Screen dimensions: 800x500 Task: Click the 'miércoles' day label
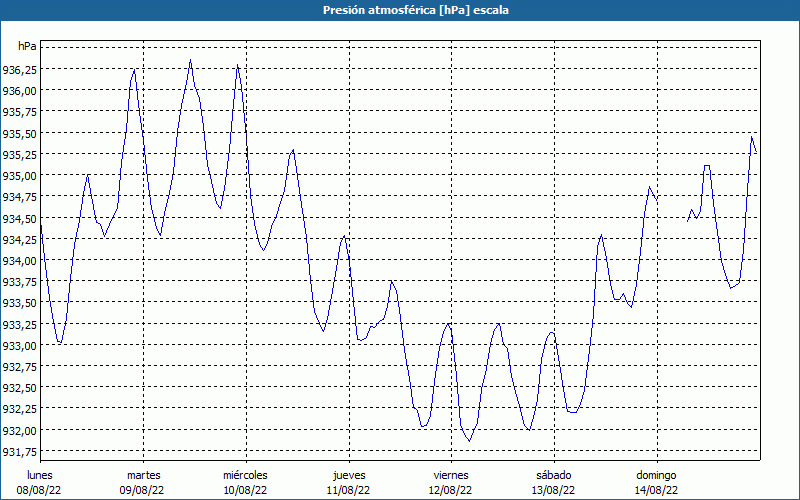(x=245, y=475)
